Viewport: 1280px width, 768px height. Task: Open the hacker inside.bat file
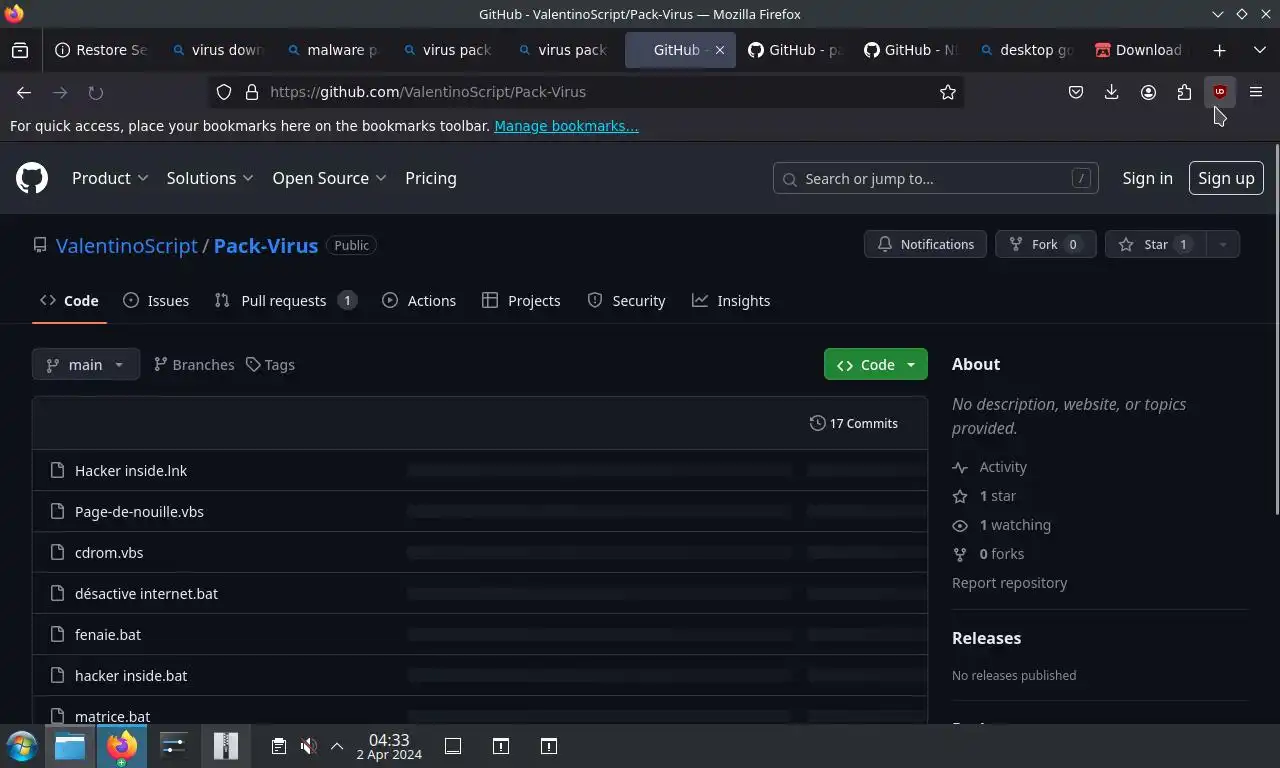coord(131,675)
